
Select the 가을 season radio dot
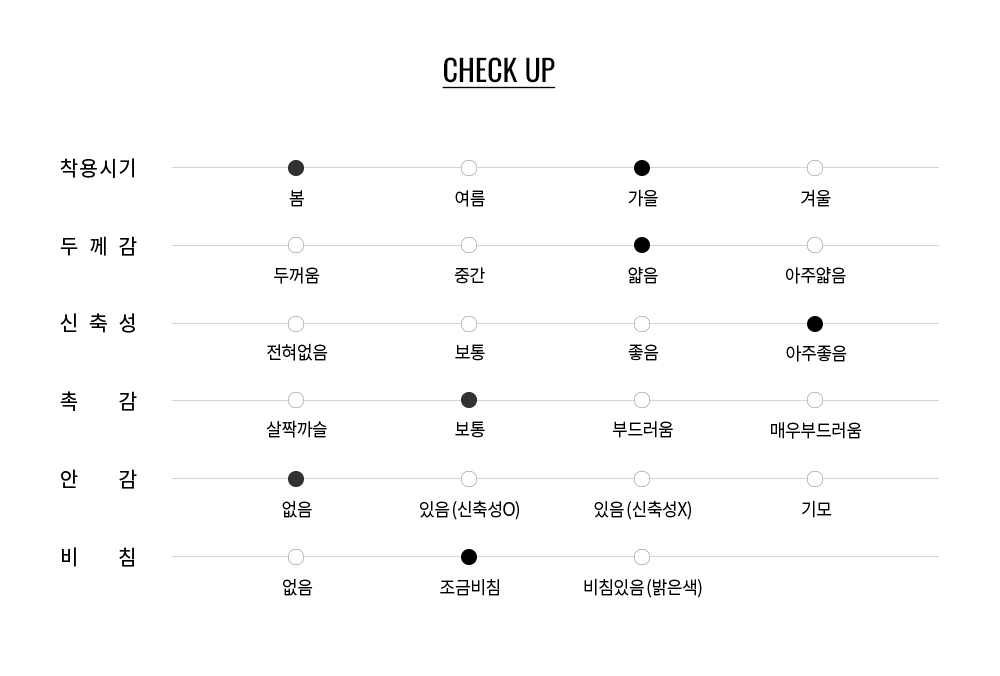pos(642,168)
